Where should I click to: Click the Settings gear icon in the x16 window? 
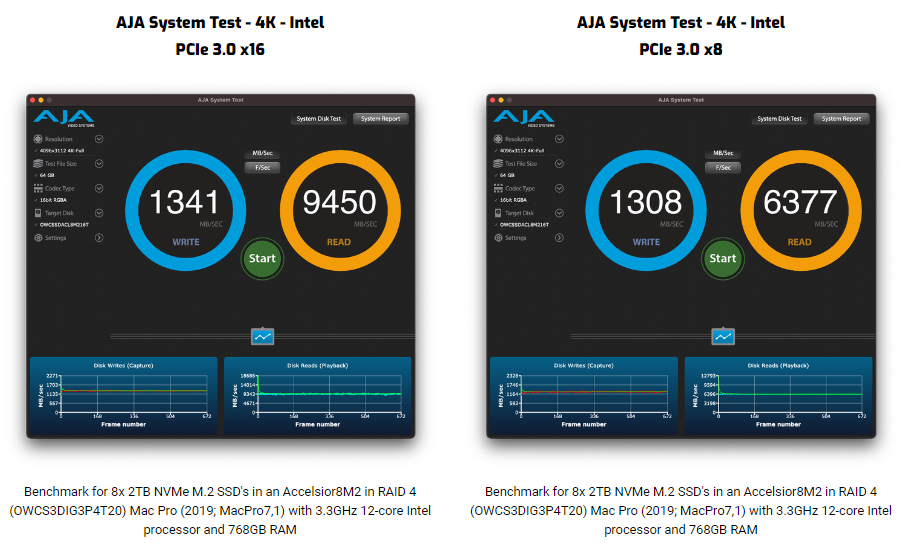[x=38, y=238]
